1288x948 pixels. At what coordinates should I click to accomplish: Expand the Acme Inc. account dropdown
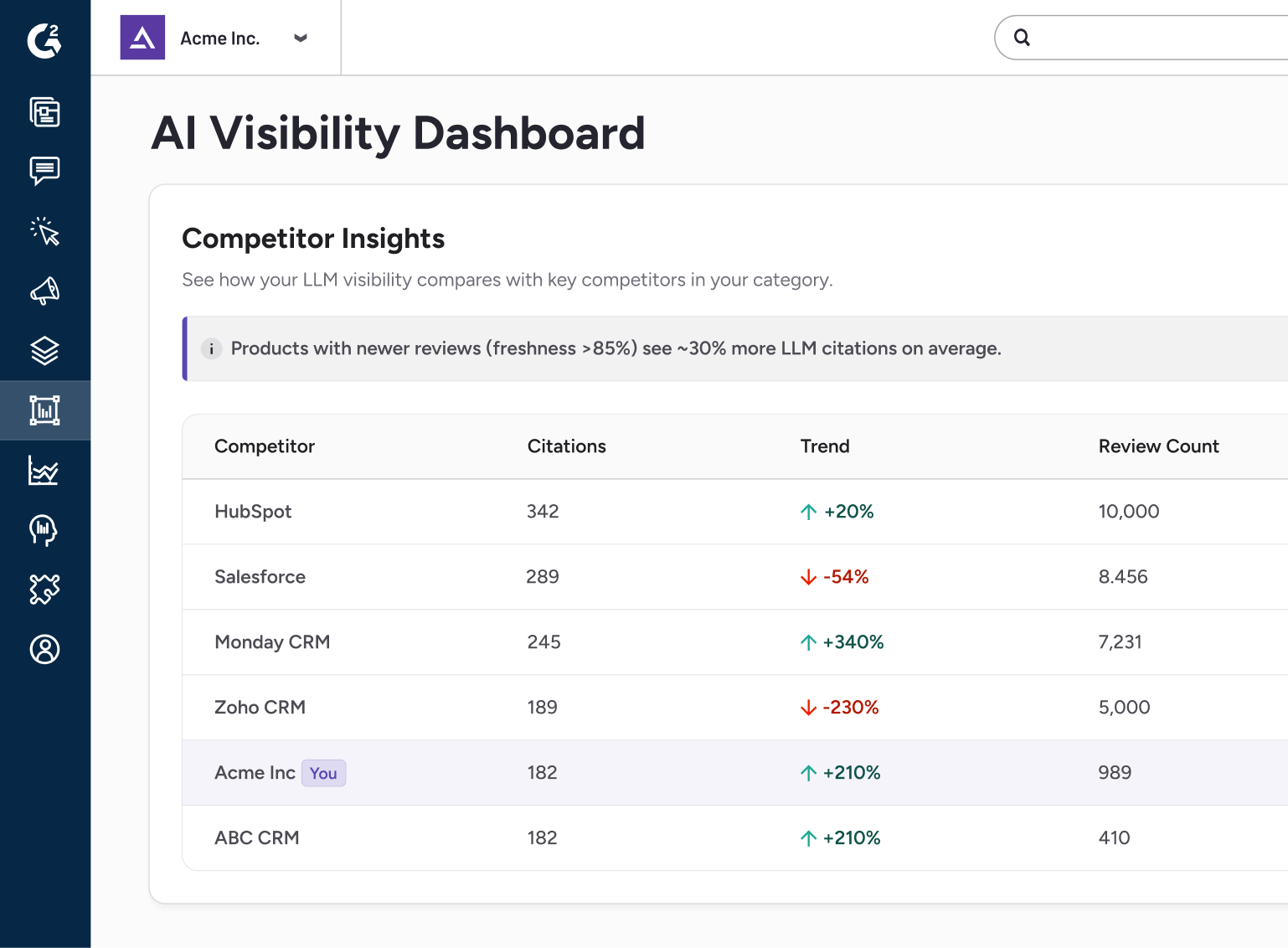(x=301, y=38)
